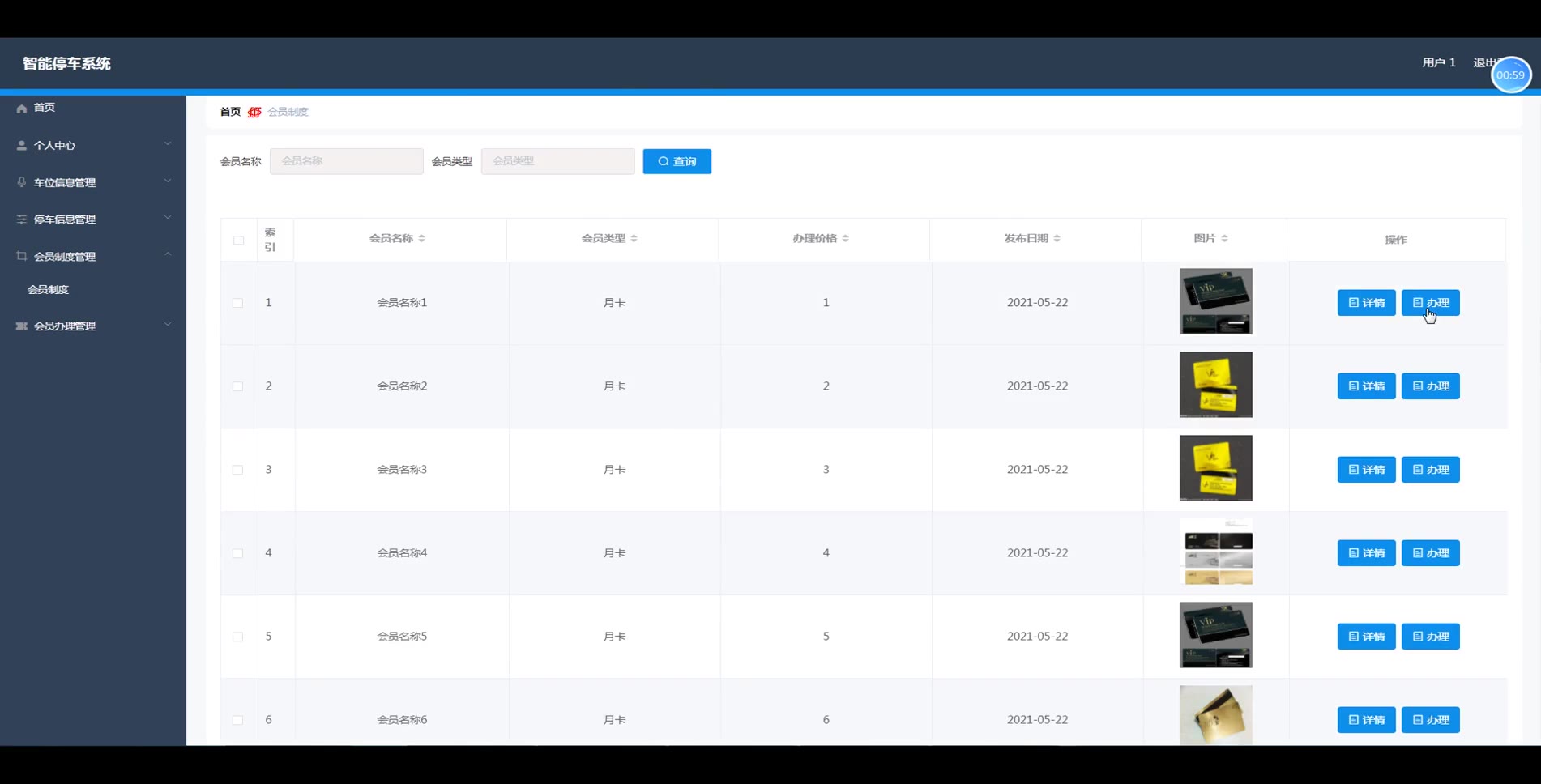This screenshot has width=1541, height=784.
Task: Click the red breadcrumb separator icon
Action: 254,112
